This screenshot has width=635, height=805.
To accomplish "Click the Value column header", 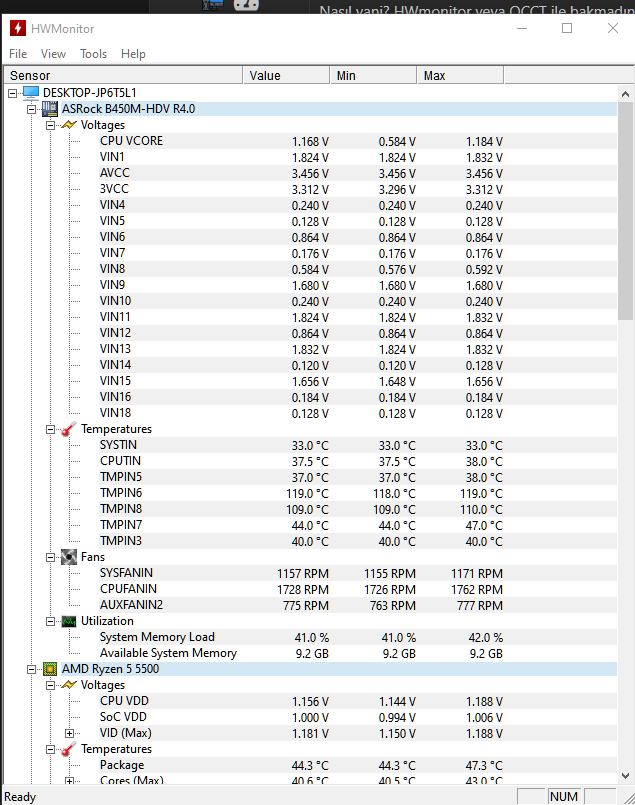I will pyautogui.click(x=286, y=75).
